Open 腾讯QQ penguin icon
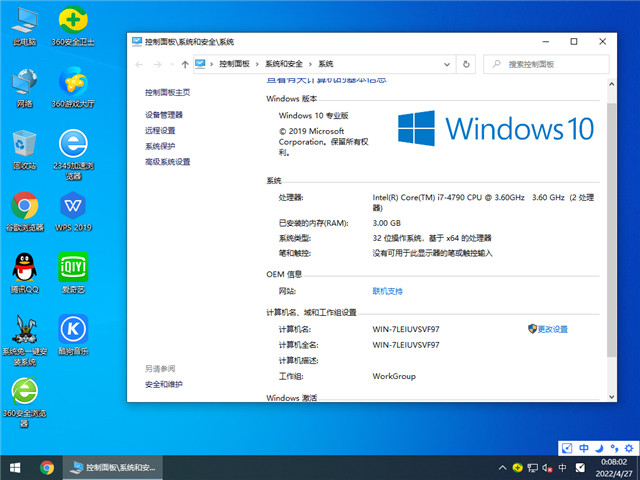Viewport: 640px width, 480px height. point(24,273)
